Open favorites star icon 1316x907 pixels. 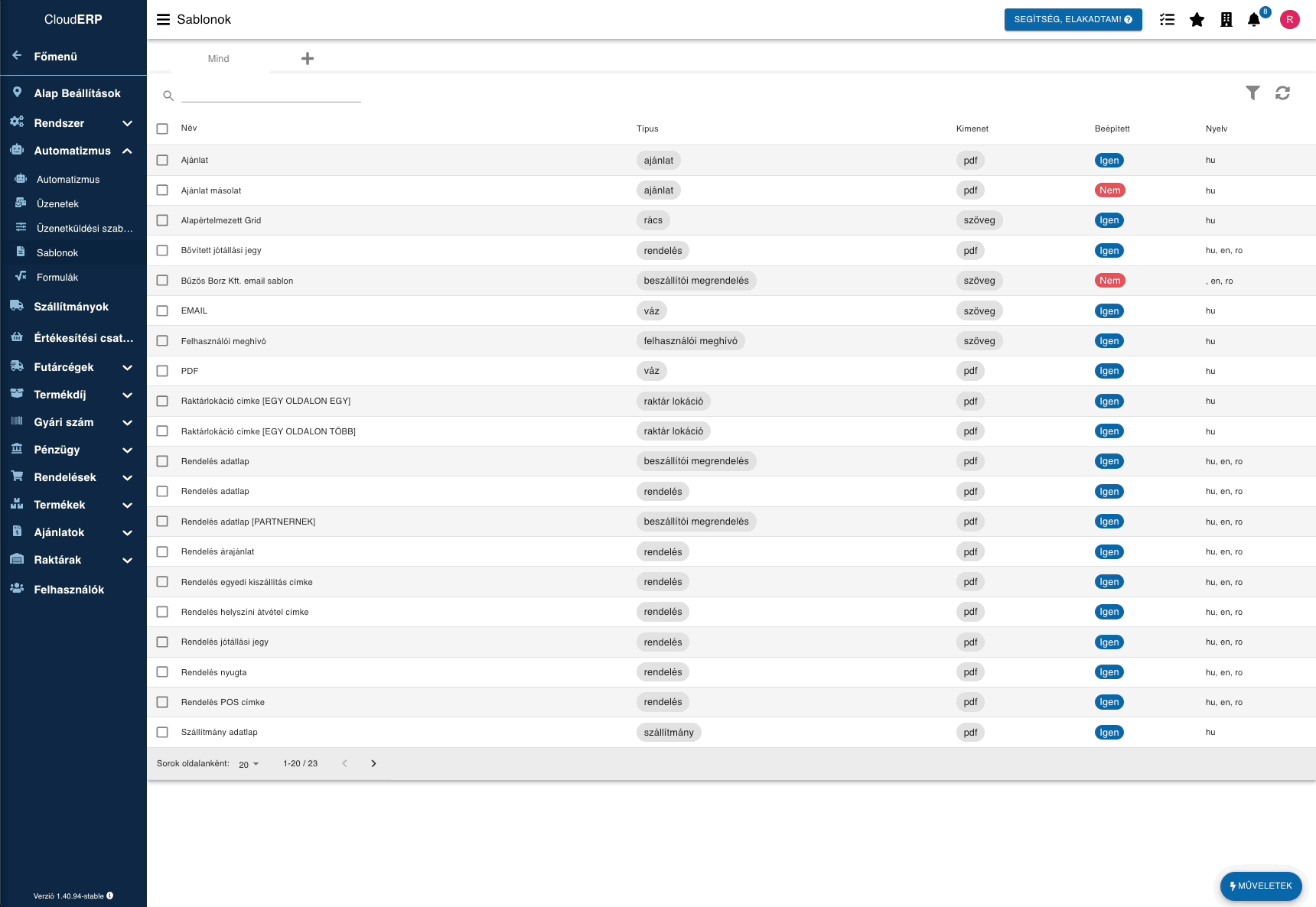[1197, 20]
